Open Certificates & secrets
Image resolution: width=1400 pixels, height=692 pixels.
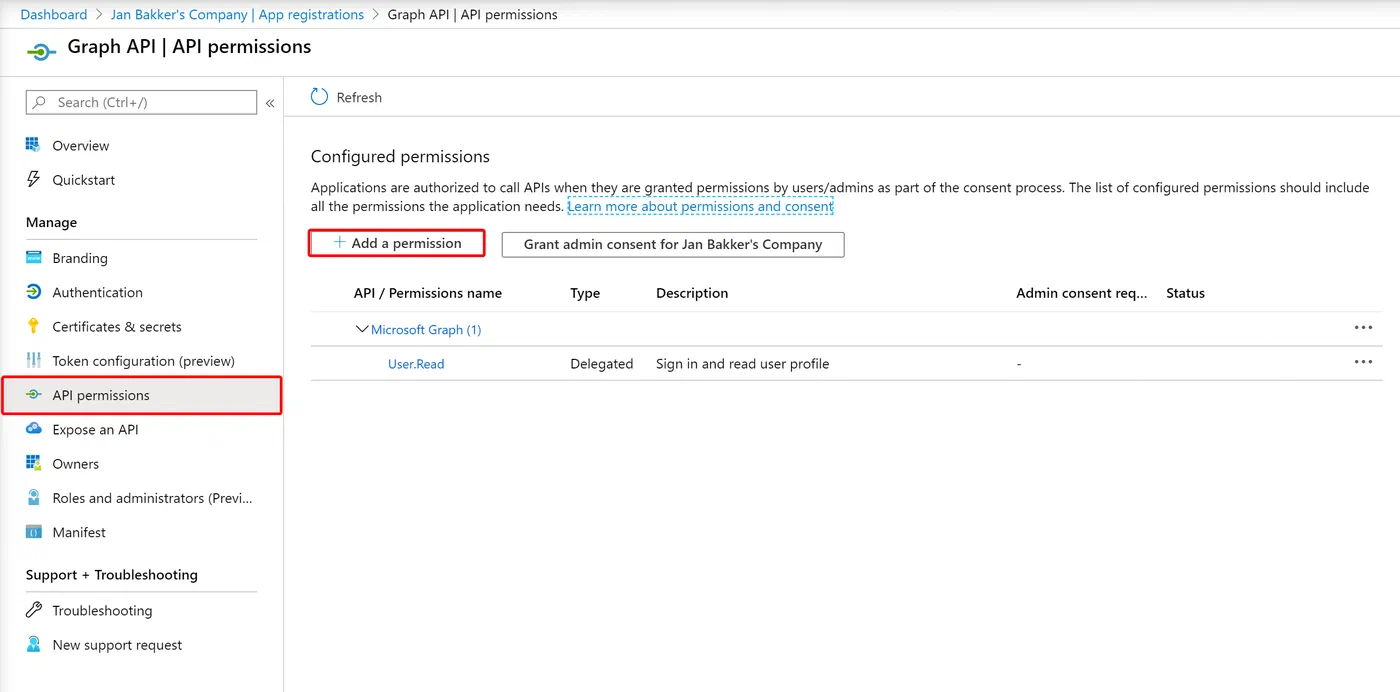click(x=117, y=327)
